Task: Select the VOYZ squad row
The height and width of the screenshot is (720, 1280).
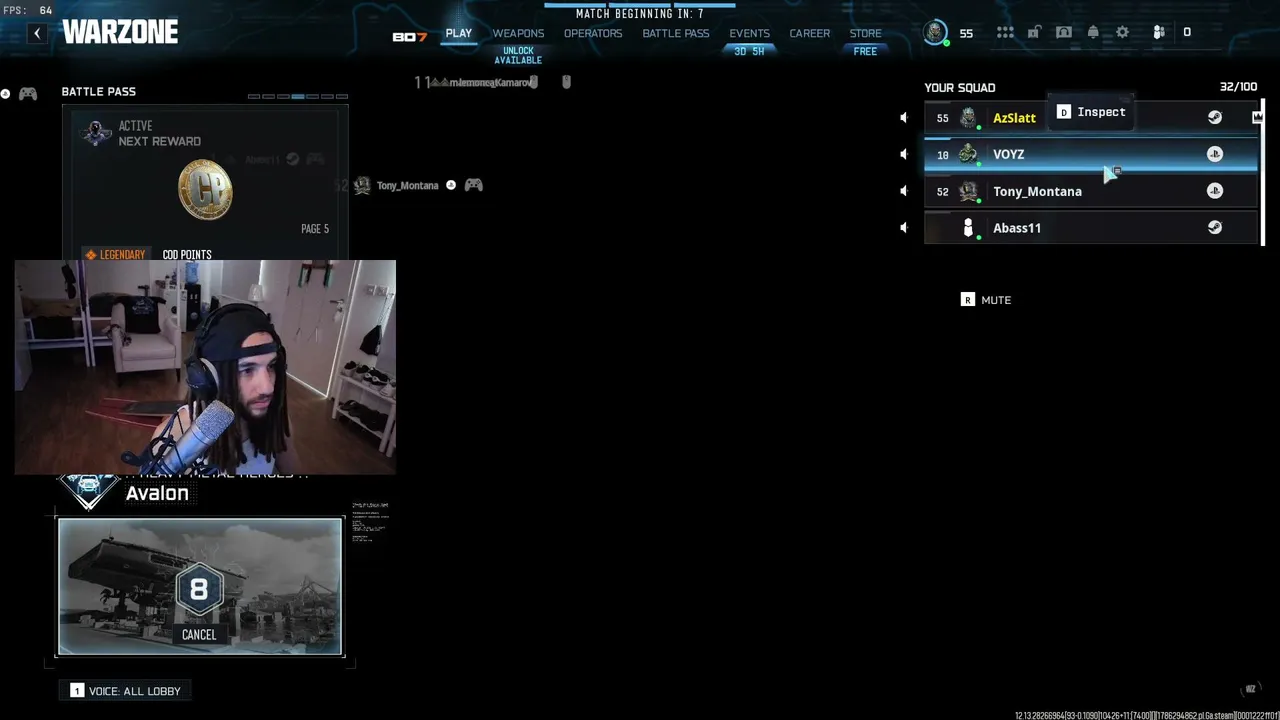Action: tap(1091, 154)
